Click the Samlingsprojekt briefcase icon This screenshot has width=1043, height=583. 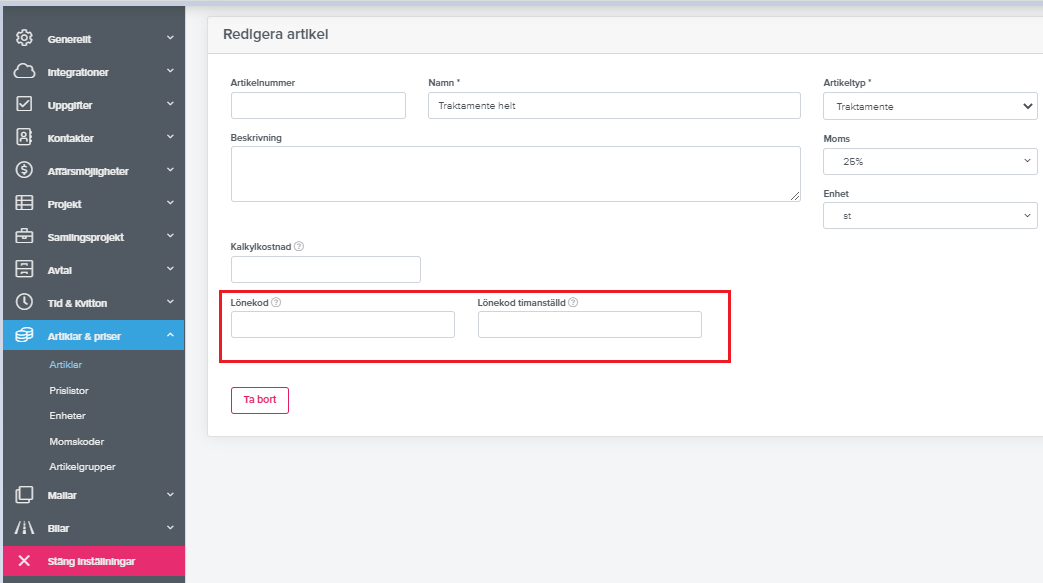25,237
